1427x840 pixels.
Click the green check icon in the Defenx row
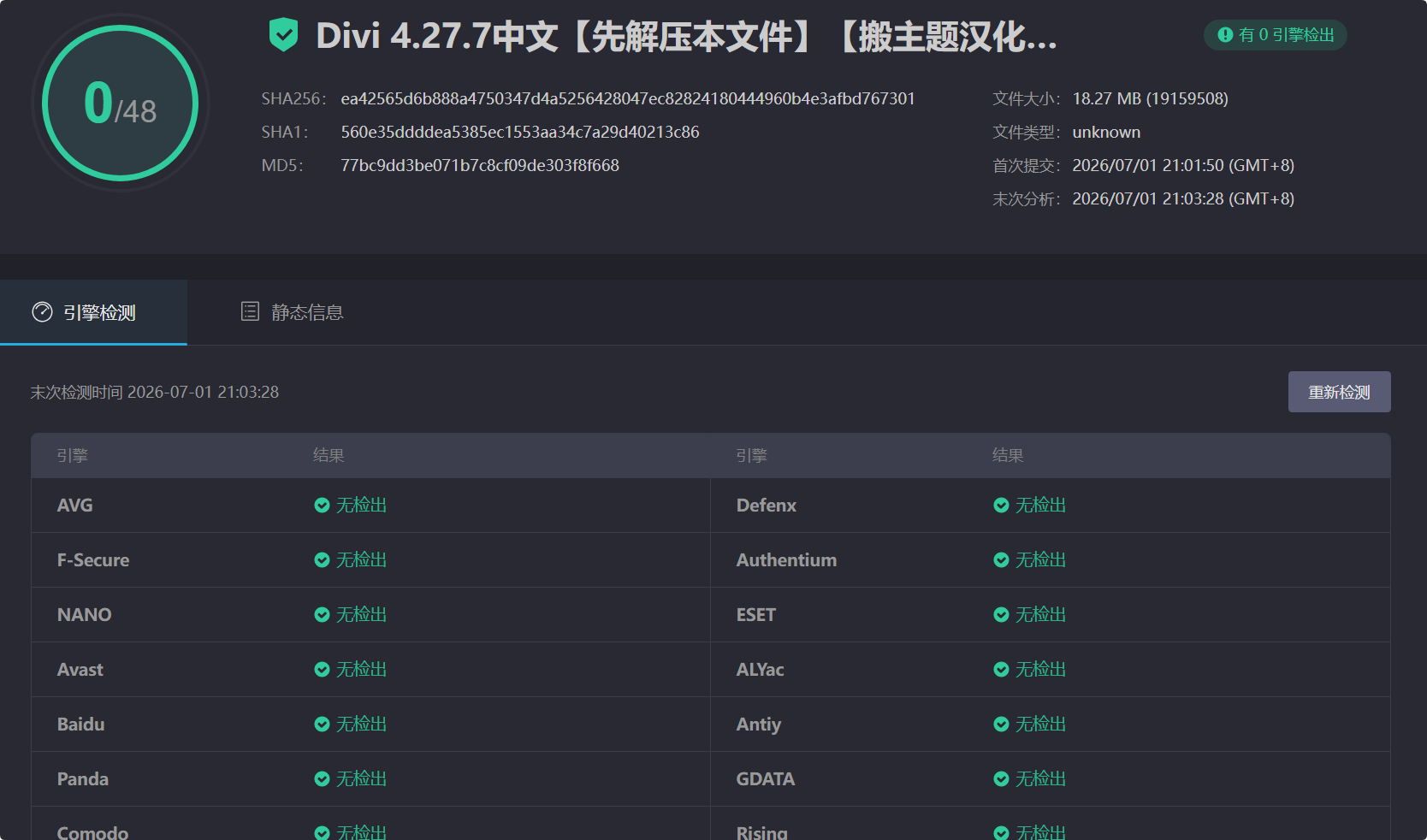click(x=1001, y=506)
